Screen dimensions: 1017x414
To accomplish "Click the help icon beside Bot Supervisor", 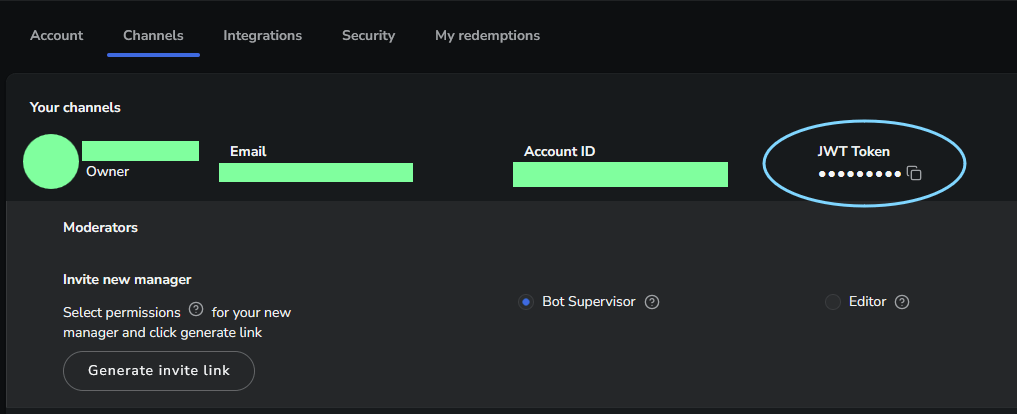I will (x=652, y=302).
